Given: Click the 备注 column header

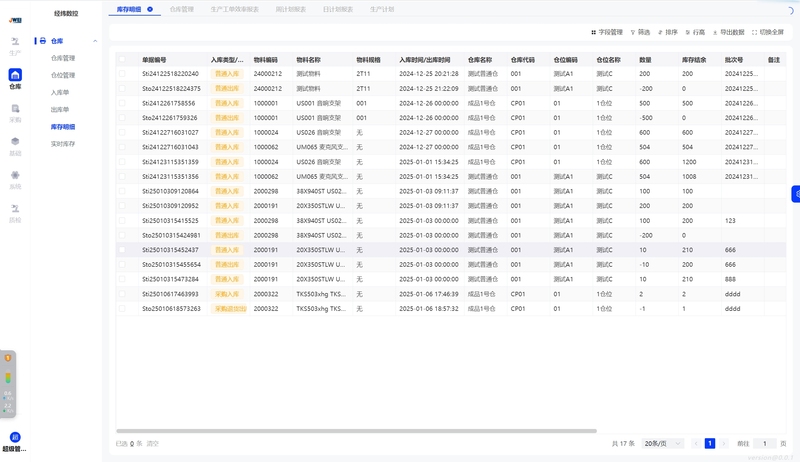Looking at the screenshot, I should [774, 60].
